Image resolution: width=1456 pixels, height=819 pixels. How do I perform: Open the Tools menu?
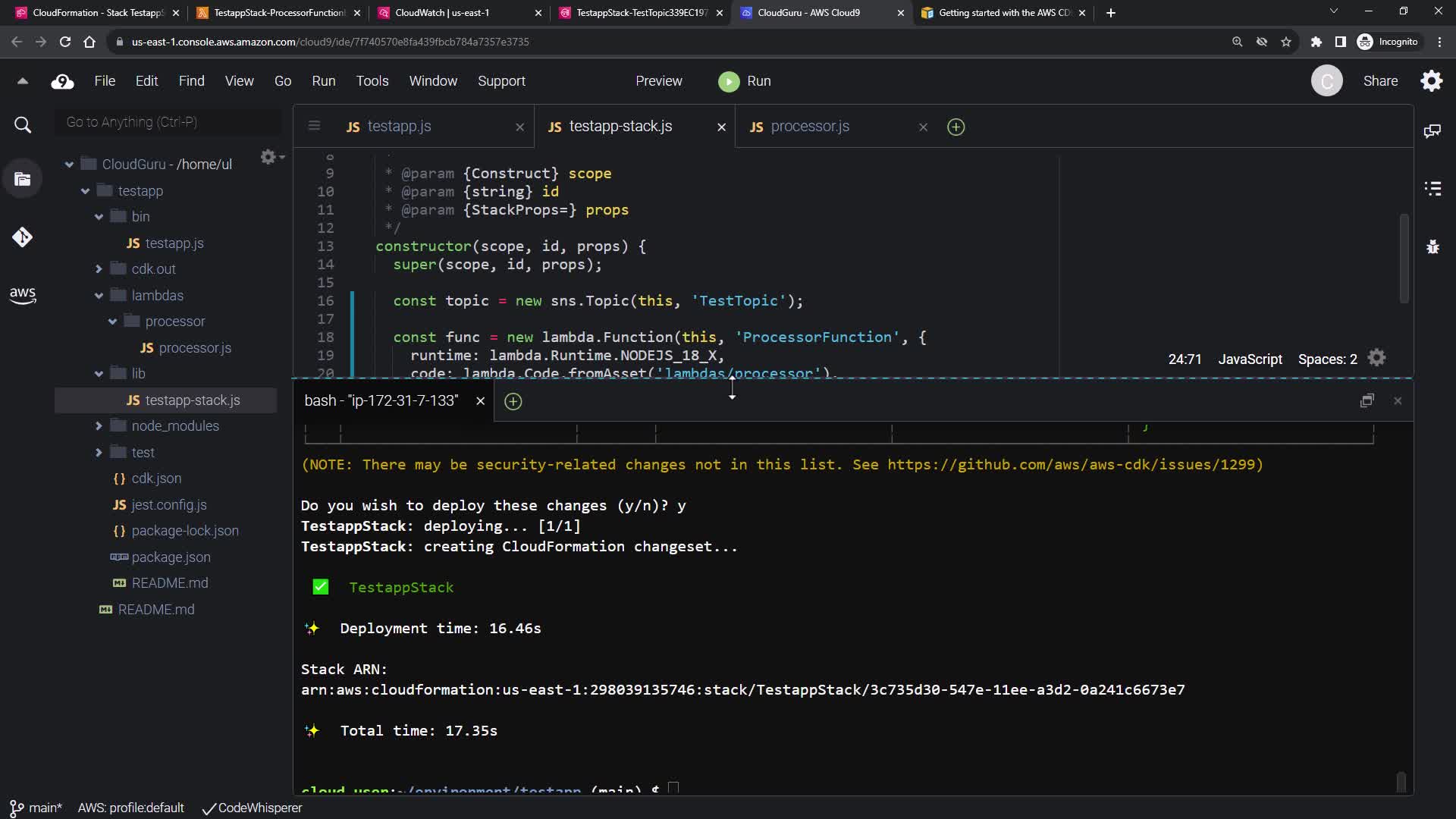372,81
